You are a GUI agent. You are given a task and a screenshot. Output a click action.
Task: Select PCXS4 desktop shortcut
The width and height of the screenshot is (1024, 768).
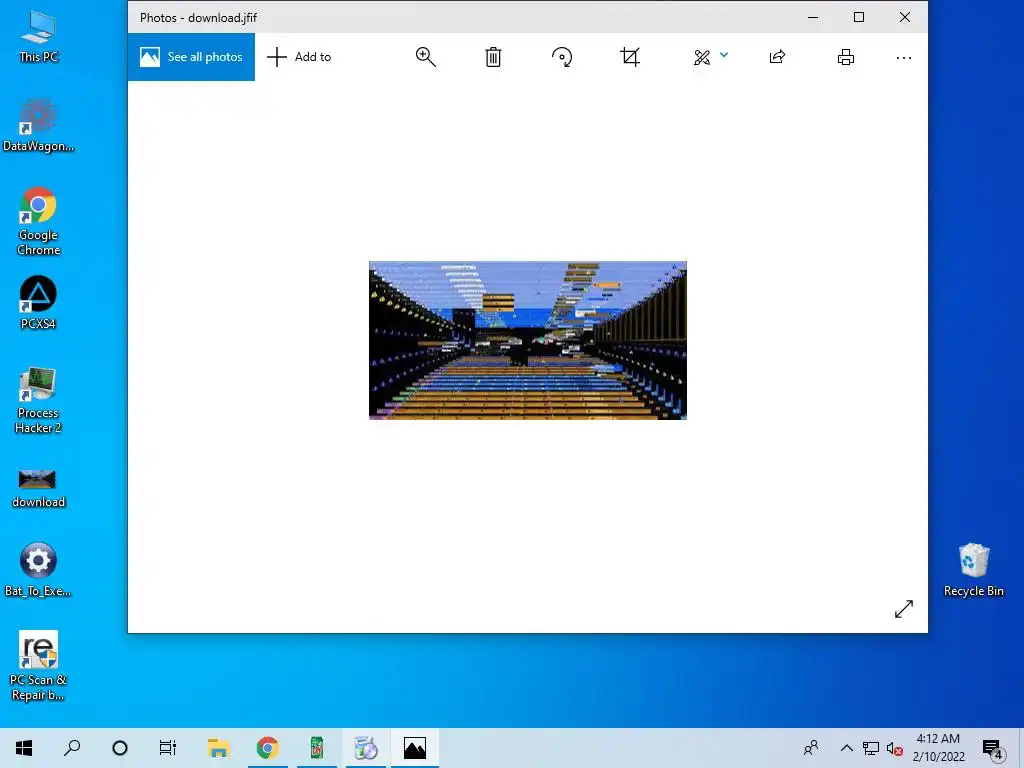39,302
